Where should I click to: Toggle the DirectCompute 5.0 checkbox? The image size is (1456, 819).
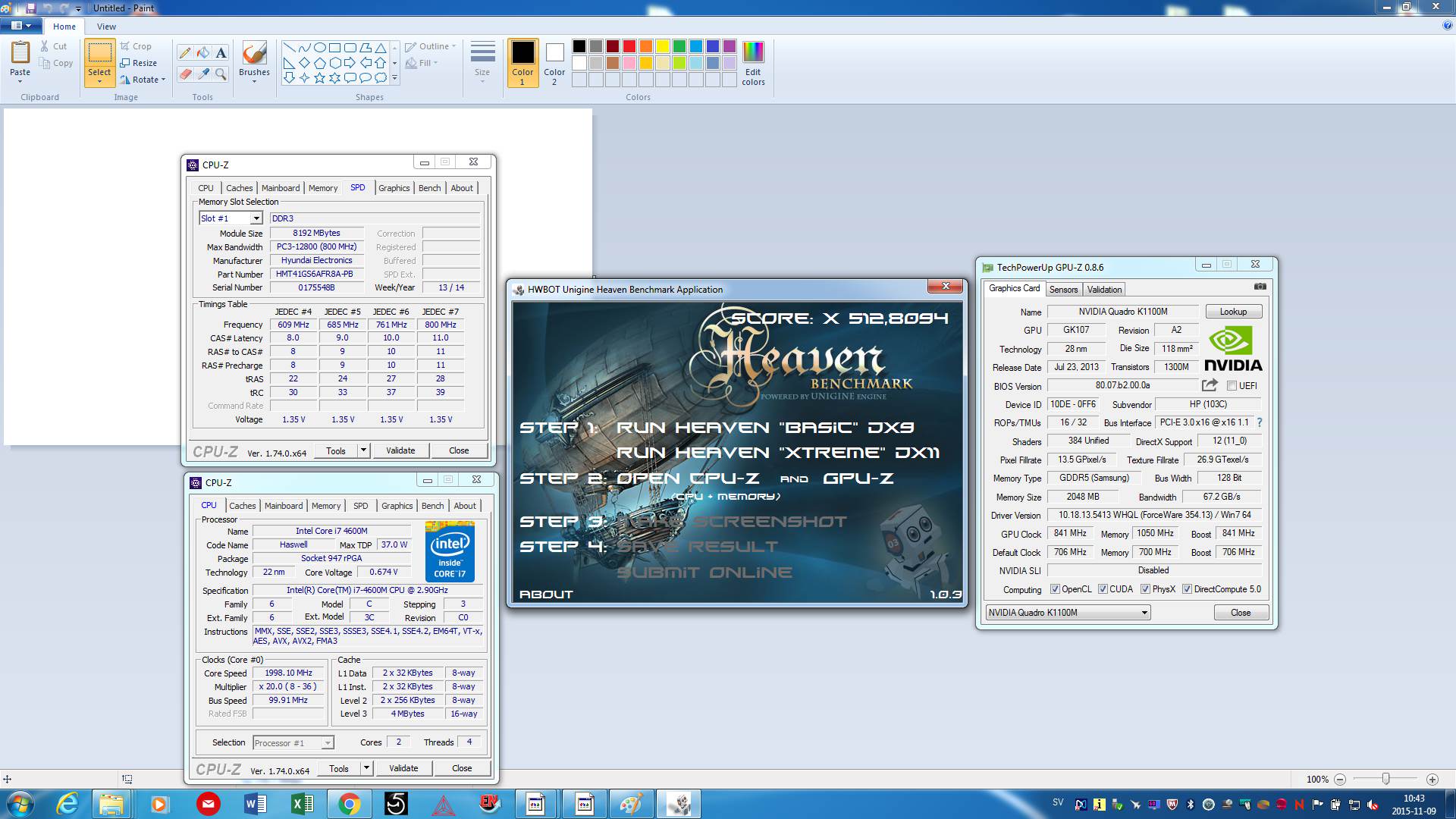click(1187, 589)
